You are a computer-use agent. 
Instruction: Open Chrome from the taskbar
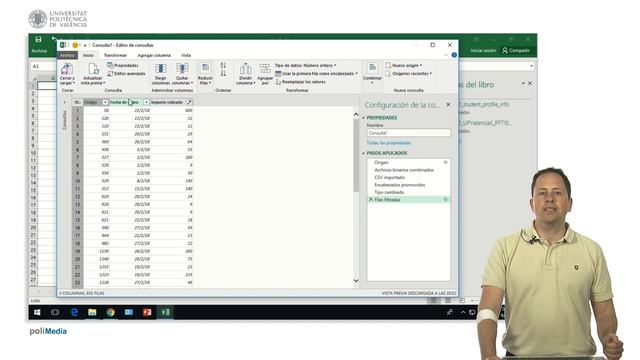111,312
